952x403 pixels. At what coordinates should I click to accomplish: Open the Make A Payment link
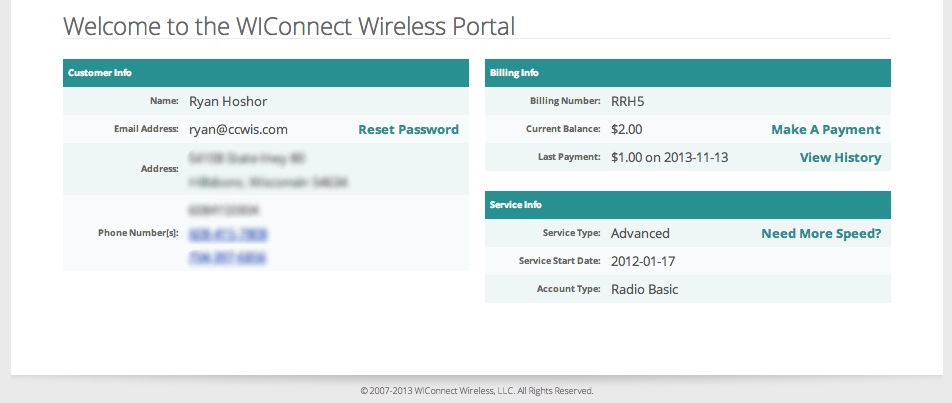(x=825, y=130)
